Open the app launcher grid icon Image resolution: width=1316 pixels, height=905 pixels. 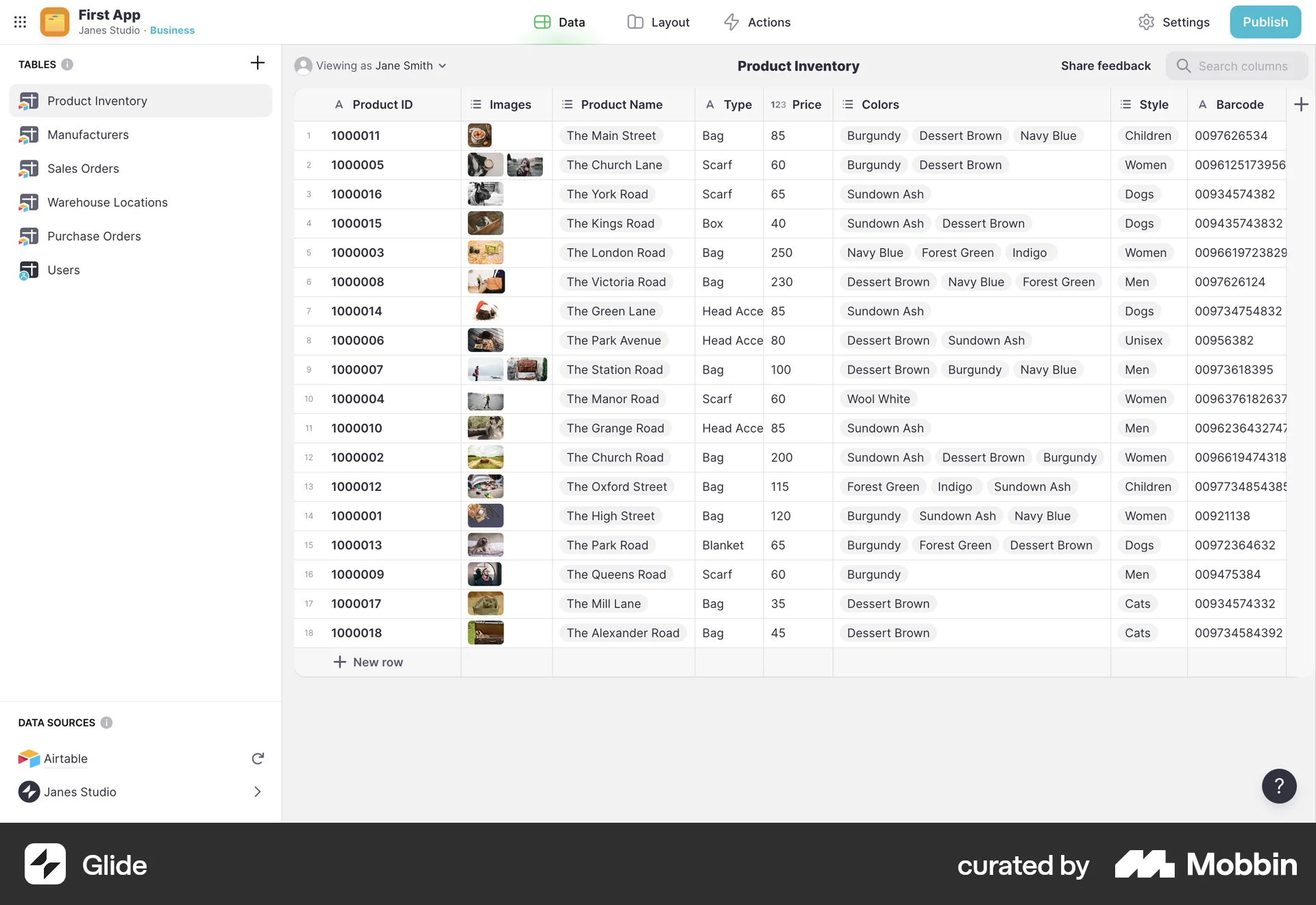point(21,22)
